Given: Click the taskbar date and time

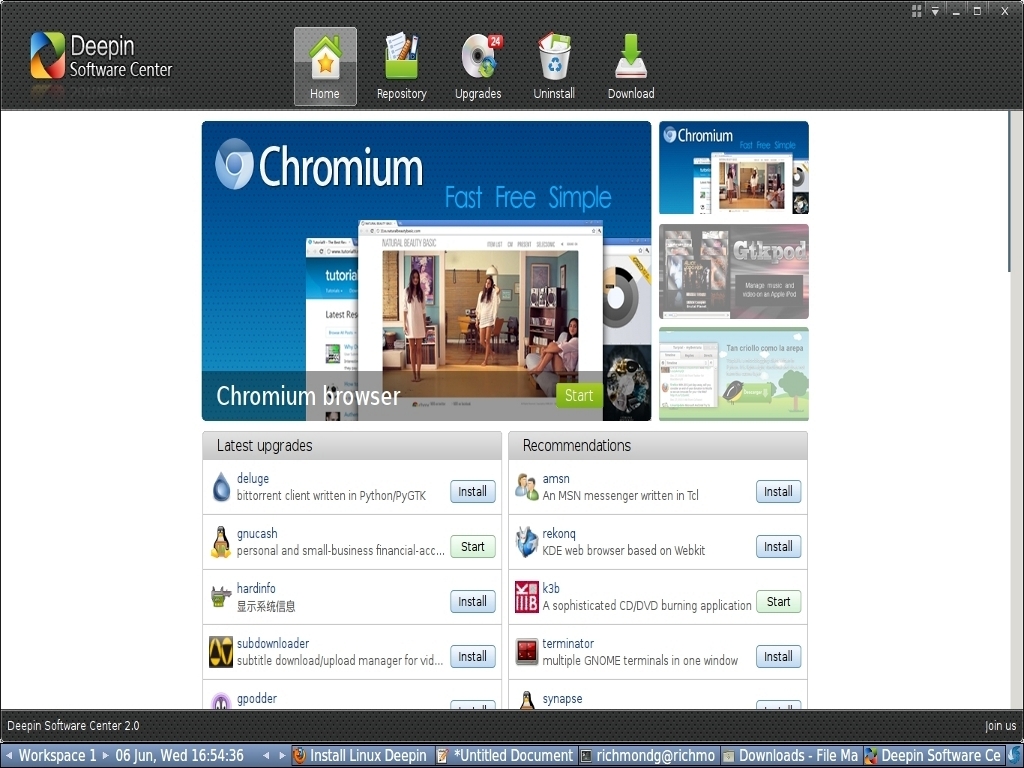Looking at the screenshot, I should pos(180,756).
